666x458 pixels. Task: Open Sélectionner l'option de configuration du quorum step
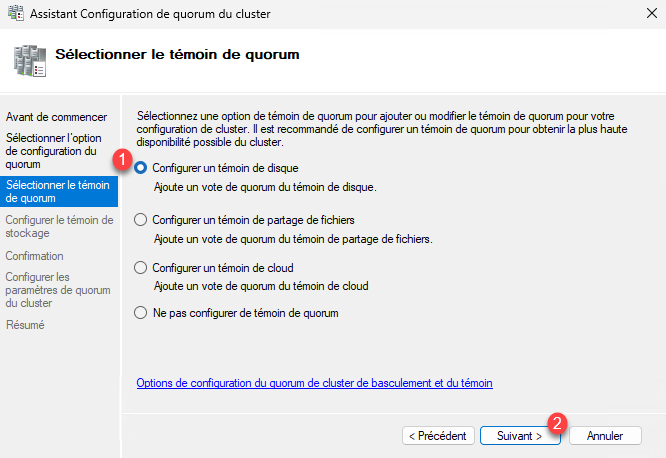tap(54, 151)
